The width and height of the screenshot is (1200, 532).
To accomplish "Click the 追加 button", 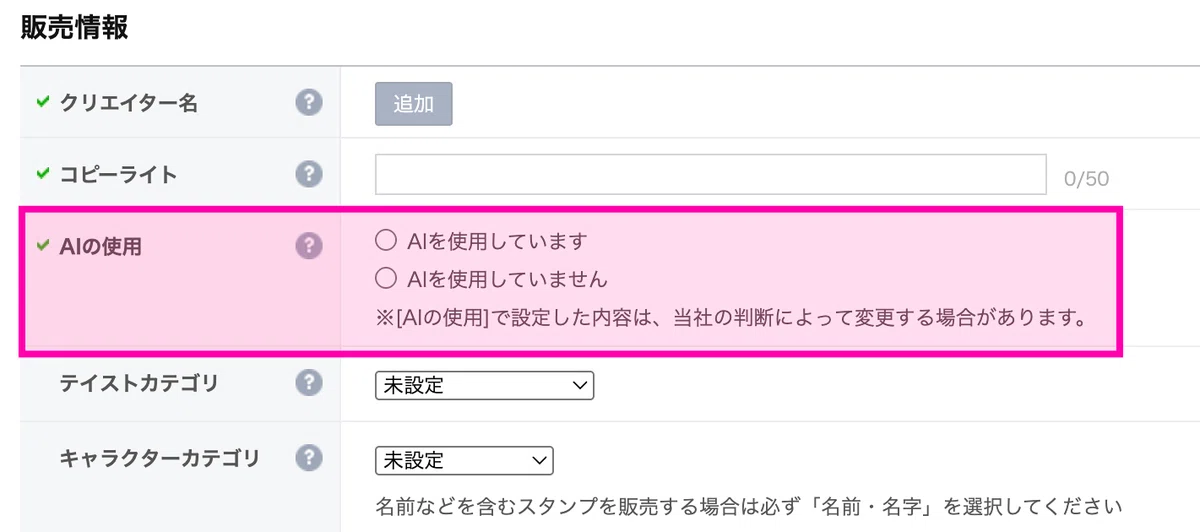I will (414, 104).
